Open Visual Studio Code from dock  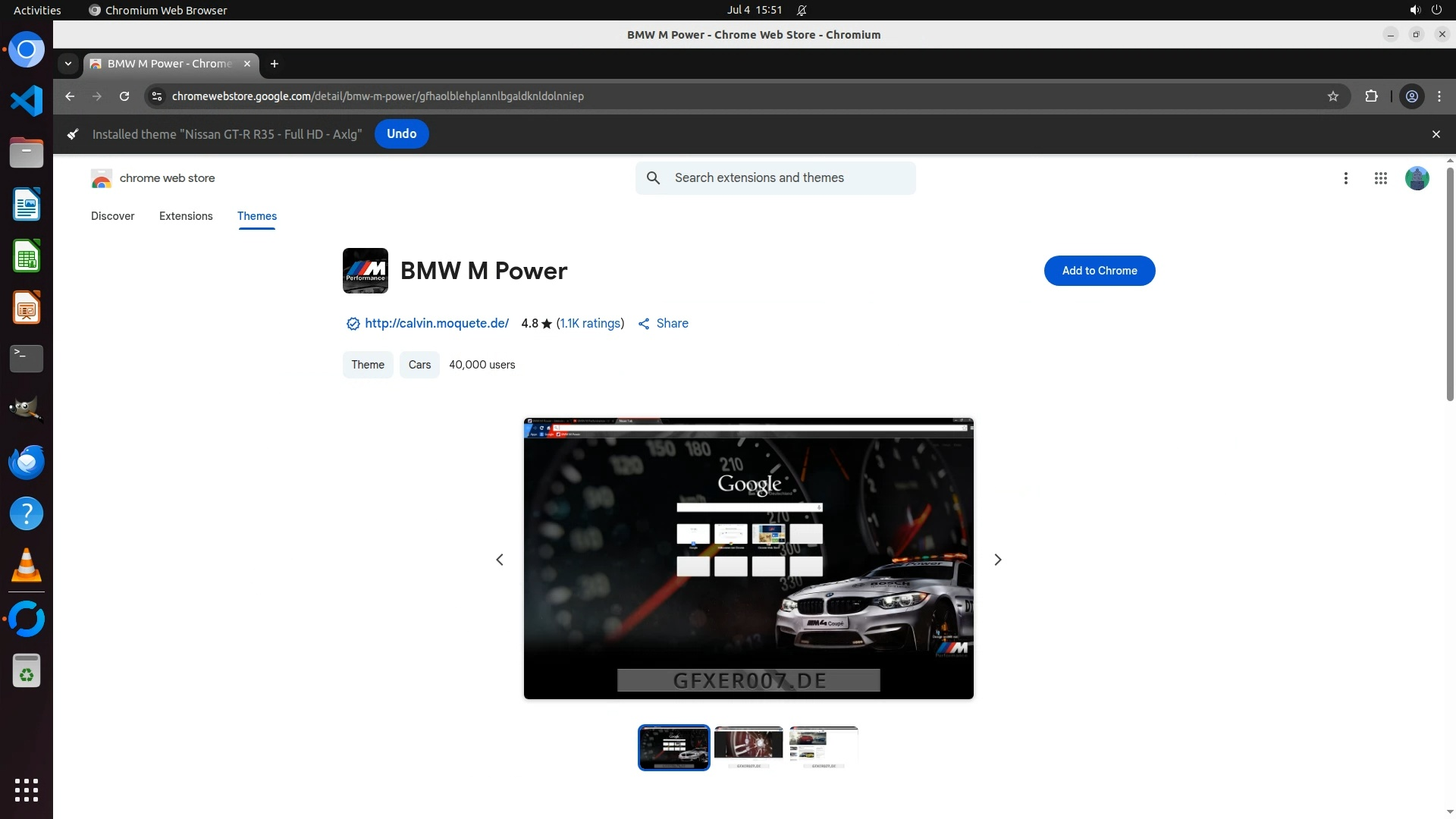27,101
